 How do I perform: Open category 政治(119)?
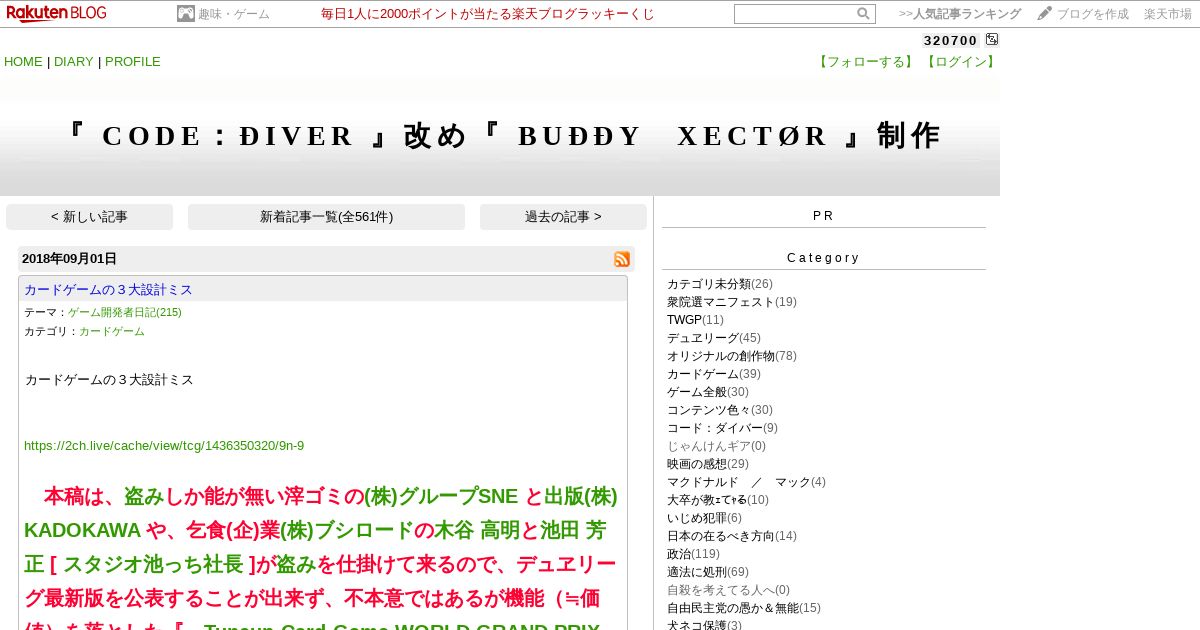[x=693, y=554]
